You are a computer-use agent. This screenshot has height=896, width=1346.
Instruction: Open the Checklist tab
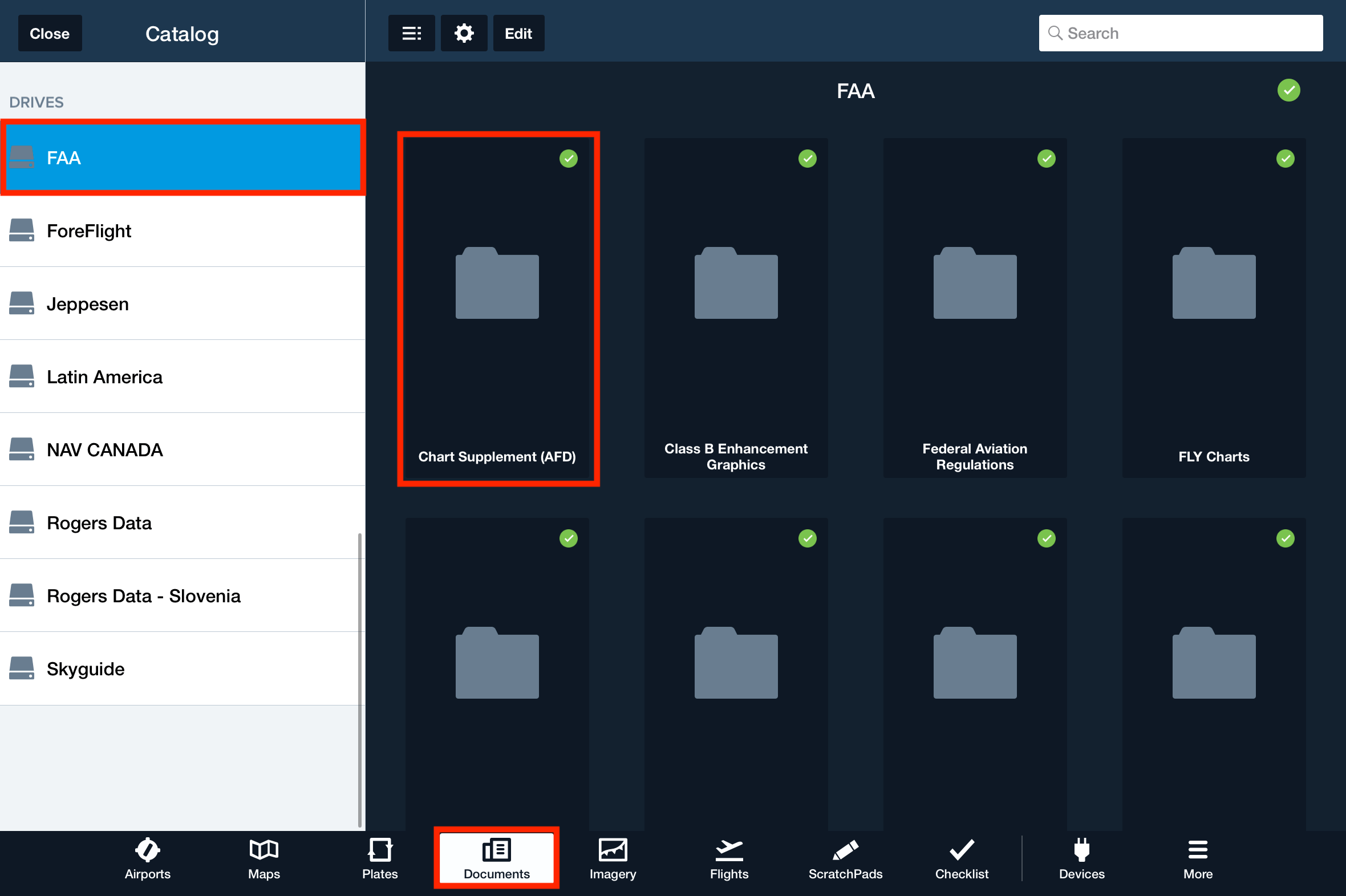962,858
